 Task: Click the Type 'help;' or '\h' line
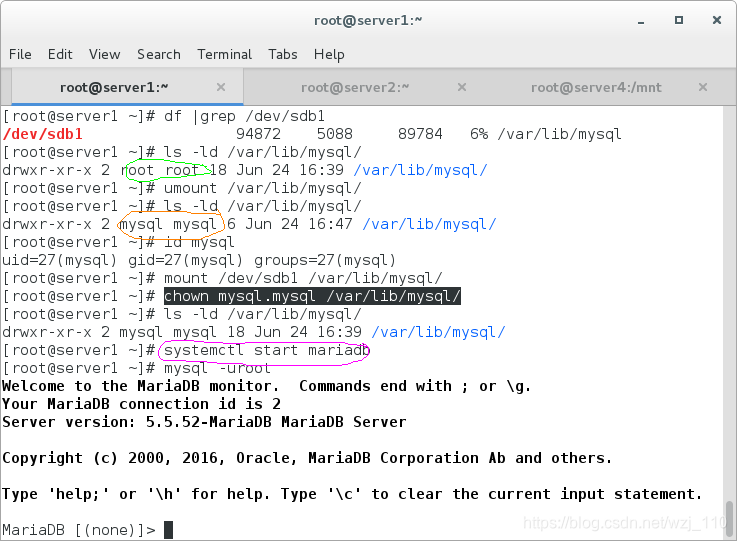coord(352,494)
